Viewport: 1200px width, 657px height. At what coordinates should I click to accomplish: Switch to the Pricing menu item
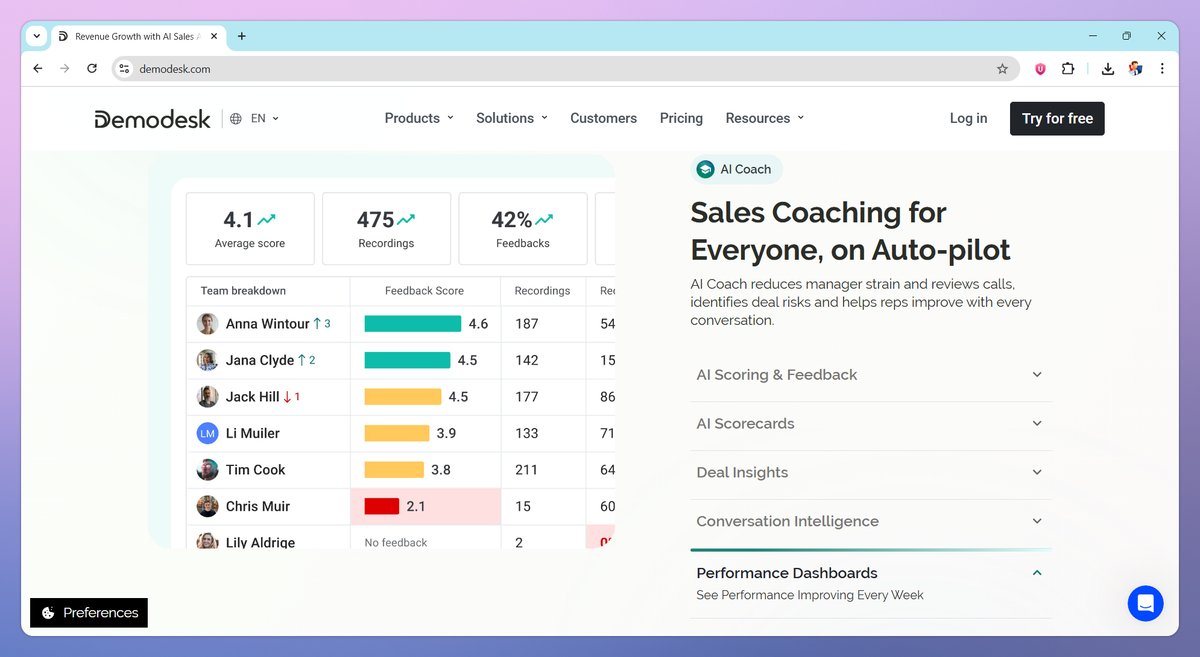pyautogui.click(x=681, y=118)
